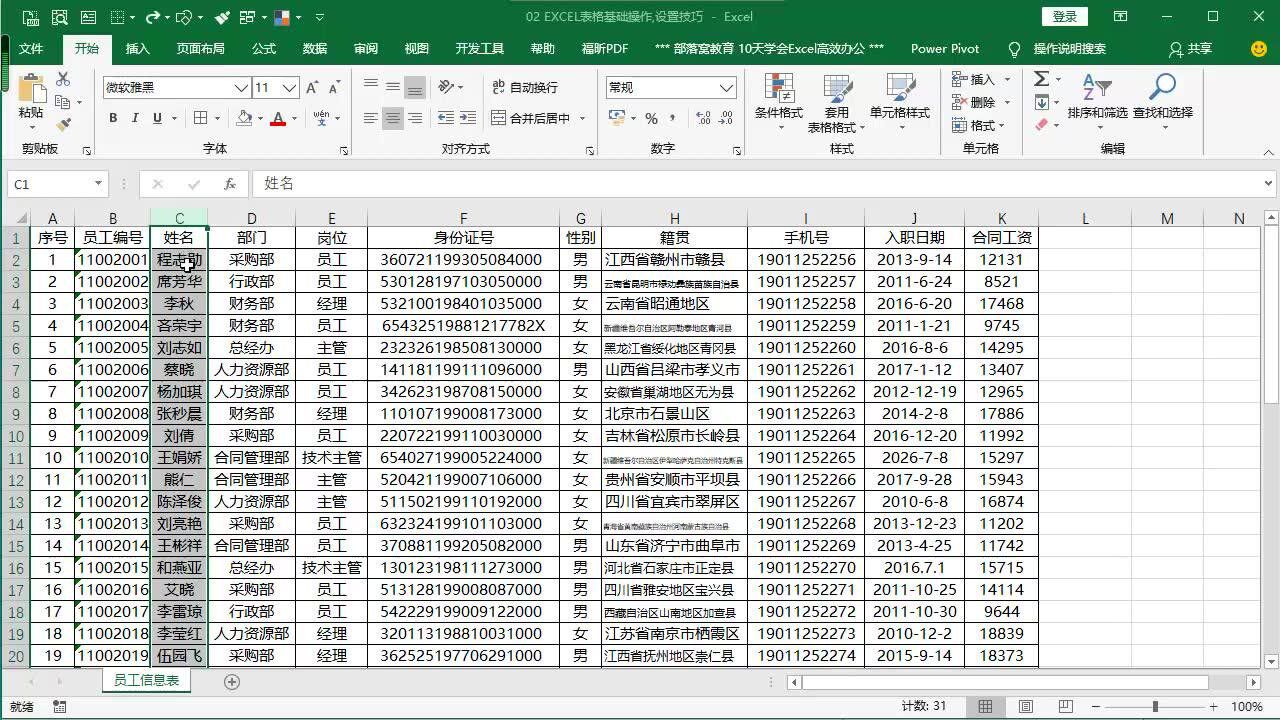
Task: Click the AutoSum sigma icon
Action: pyautogui.click(x=1041, y=79)
